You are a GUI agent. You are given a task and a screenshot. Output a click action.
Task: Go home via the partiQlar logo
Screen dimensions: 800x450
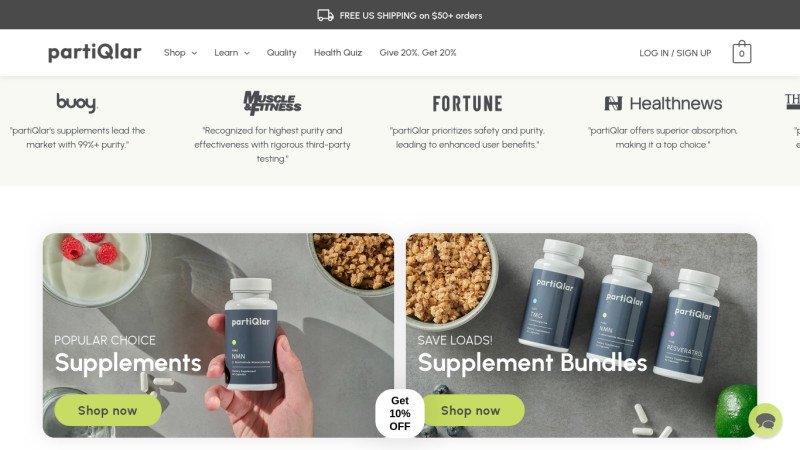point(95,52)
